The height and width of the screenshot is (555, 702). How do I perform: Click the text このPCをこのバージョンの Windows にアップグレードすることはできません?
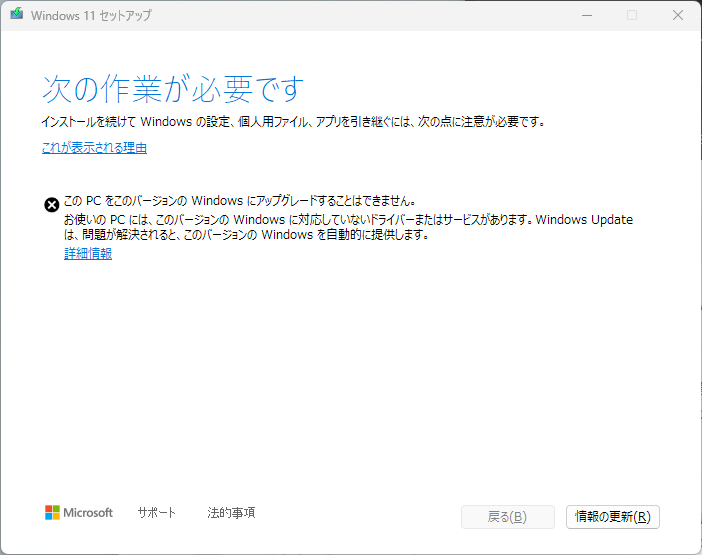click(240, 201)
